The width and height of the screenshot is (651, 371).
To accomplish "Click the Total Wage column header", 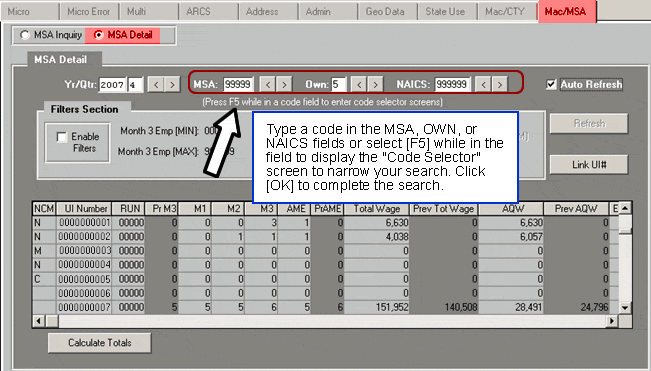I will 377,209.
